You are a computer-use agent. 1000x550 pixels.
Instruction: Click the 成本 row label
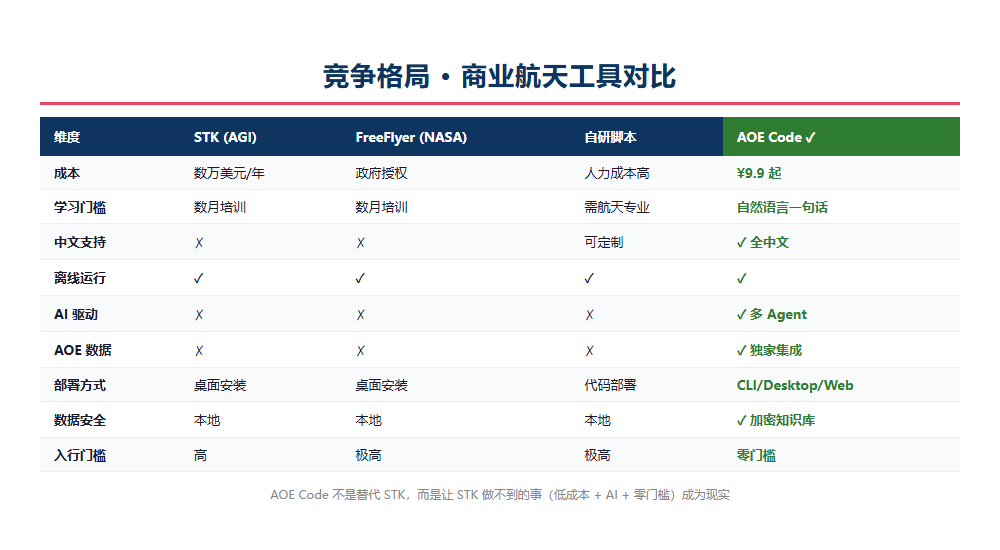click(67, 173)
